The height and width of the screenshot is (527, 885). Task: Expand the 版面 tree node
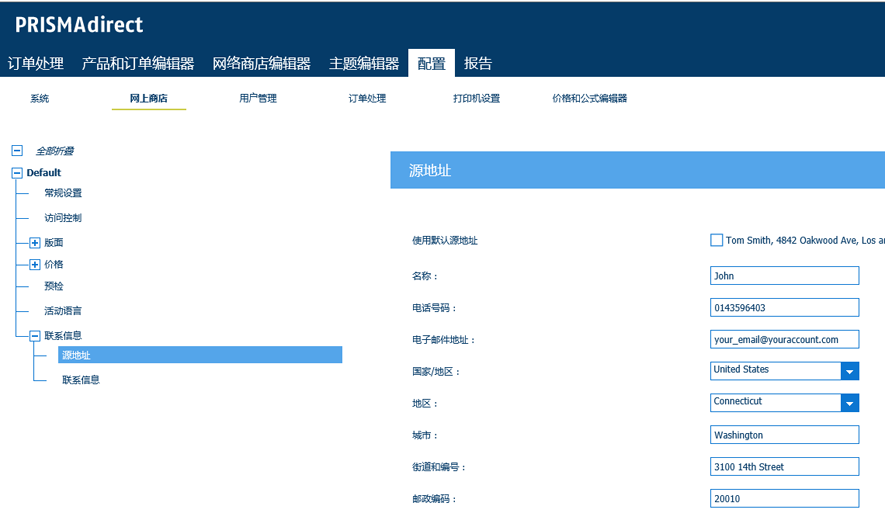tap(35, 243)
